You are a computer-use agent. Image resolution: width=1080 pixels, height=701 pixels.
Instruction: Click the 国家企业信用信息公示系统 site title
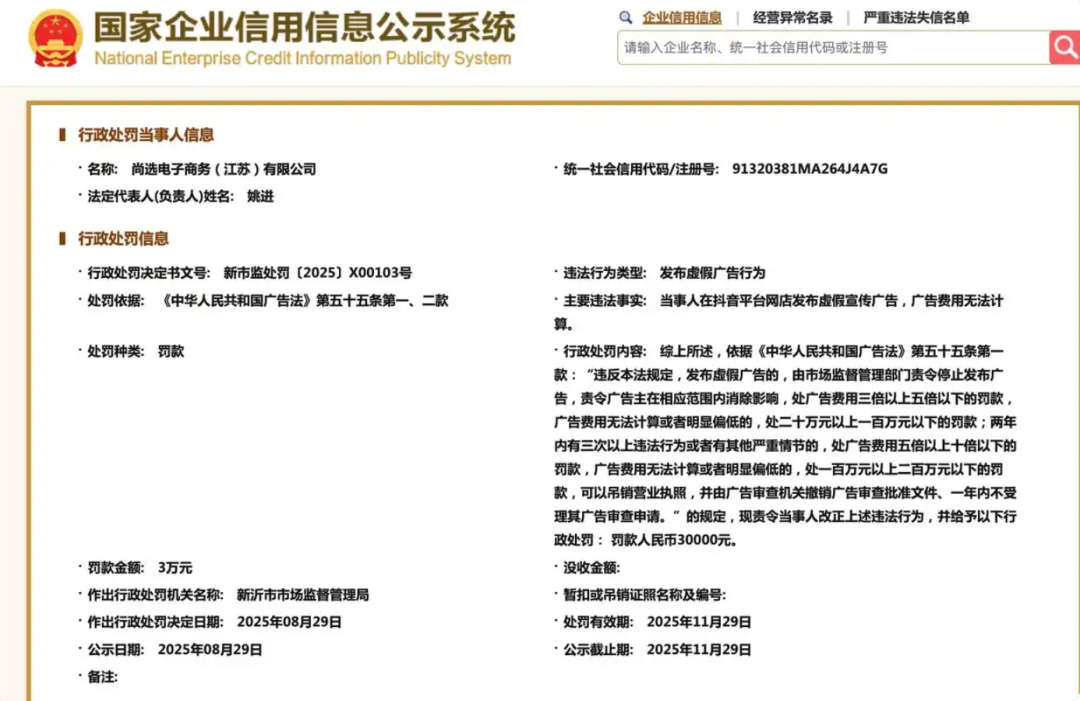point(305,26)
